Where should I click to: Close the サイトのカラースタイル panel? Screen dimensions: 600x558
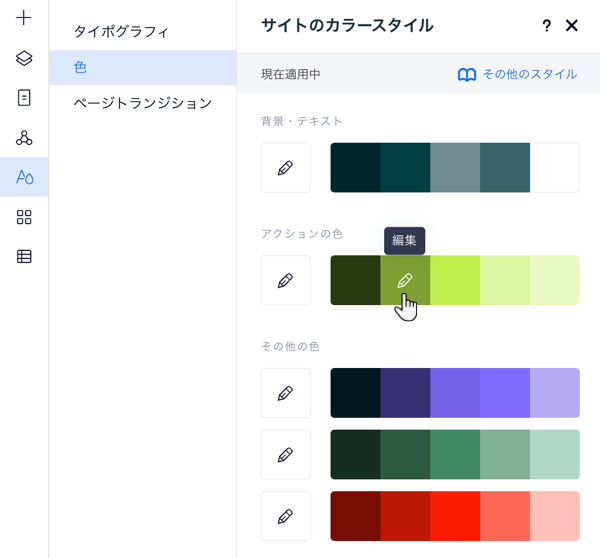[x=572, y=26]
